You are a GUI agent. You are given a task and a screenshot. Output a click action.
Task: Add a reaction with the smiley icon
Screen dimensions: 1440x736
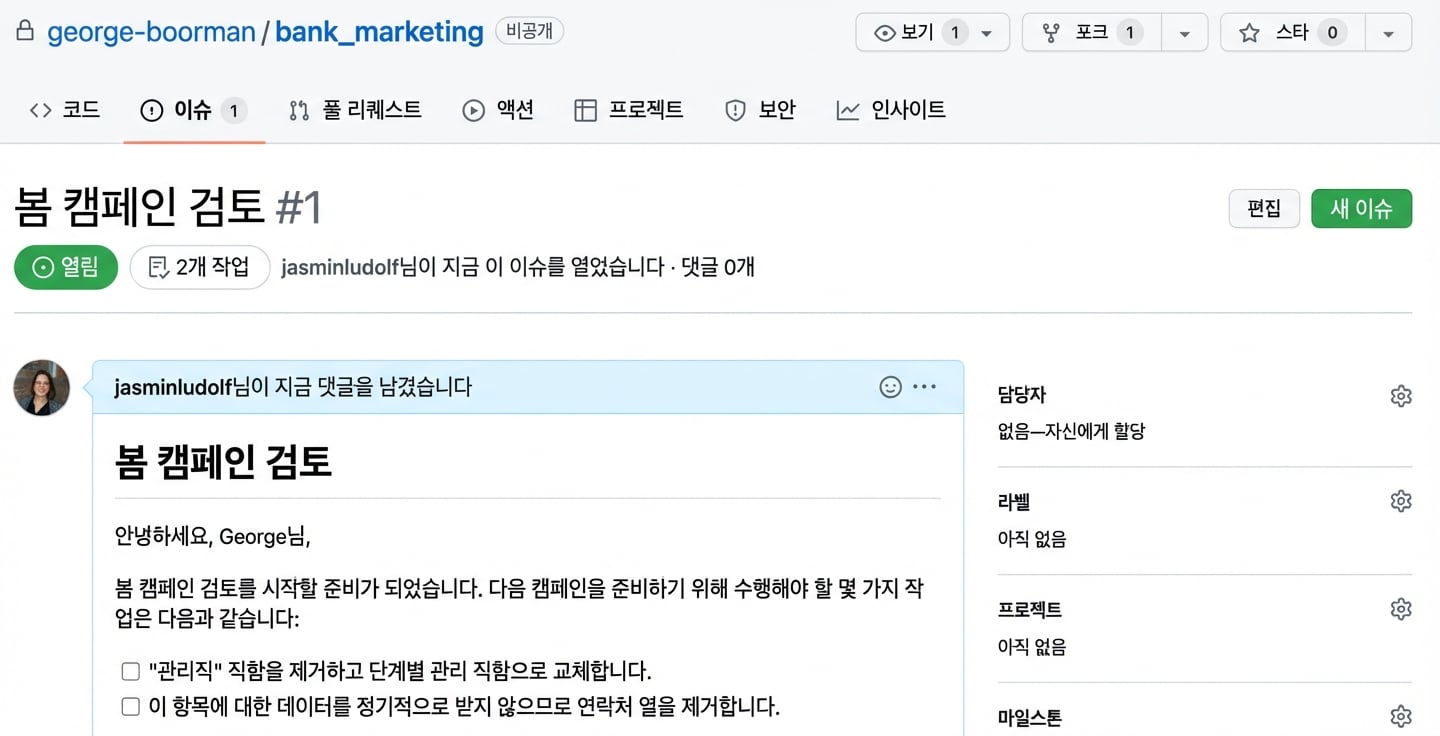click(x=890, y=387)
